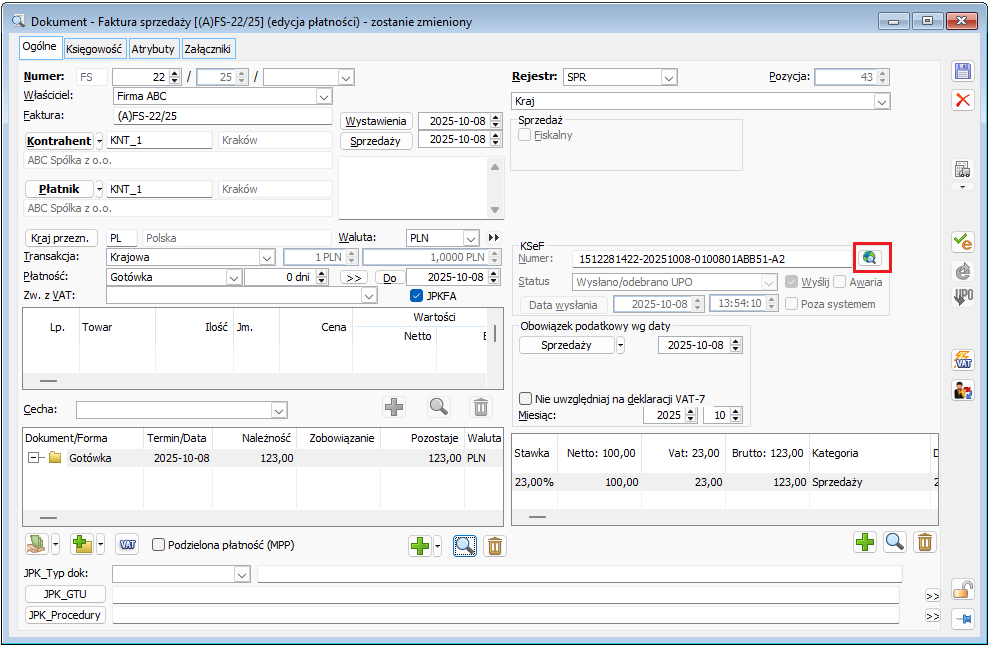Image resolution: width=990 pixels, height=647 pixels.
Task: Enable Podzielona płatność (MPP) checkbox
Action: 158,545
